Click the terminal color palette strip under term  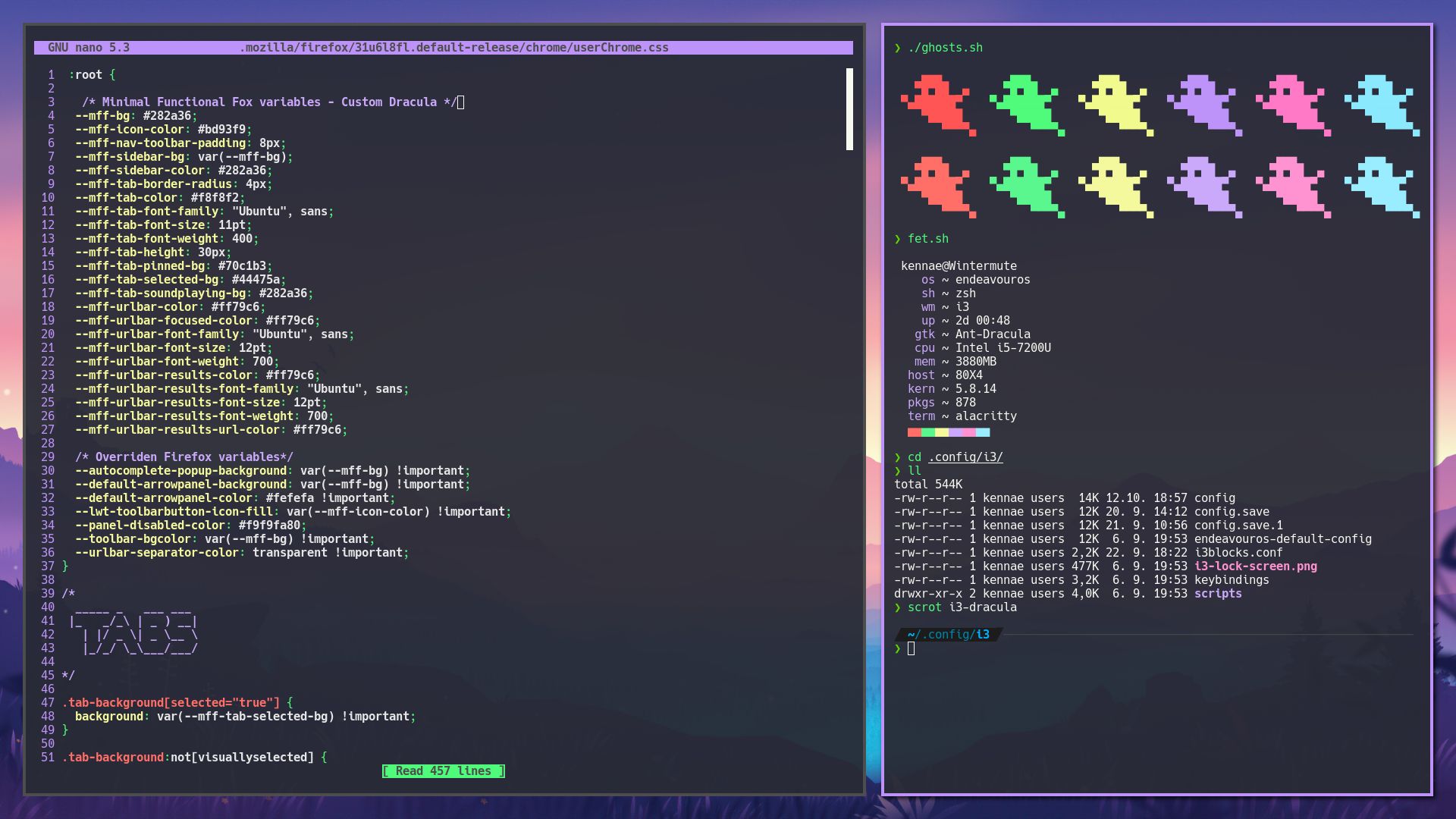[948, 431]
